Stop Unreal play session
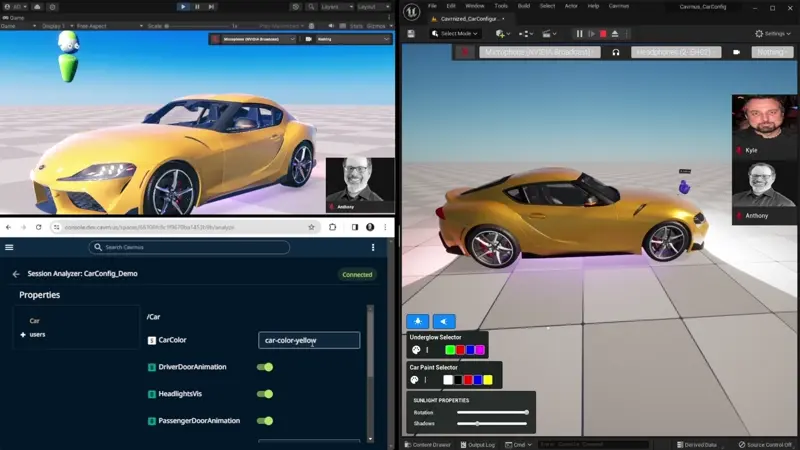This screenshot has width=800, height=450. [x=603, y=34]
